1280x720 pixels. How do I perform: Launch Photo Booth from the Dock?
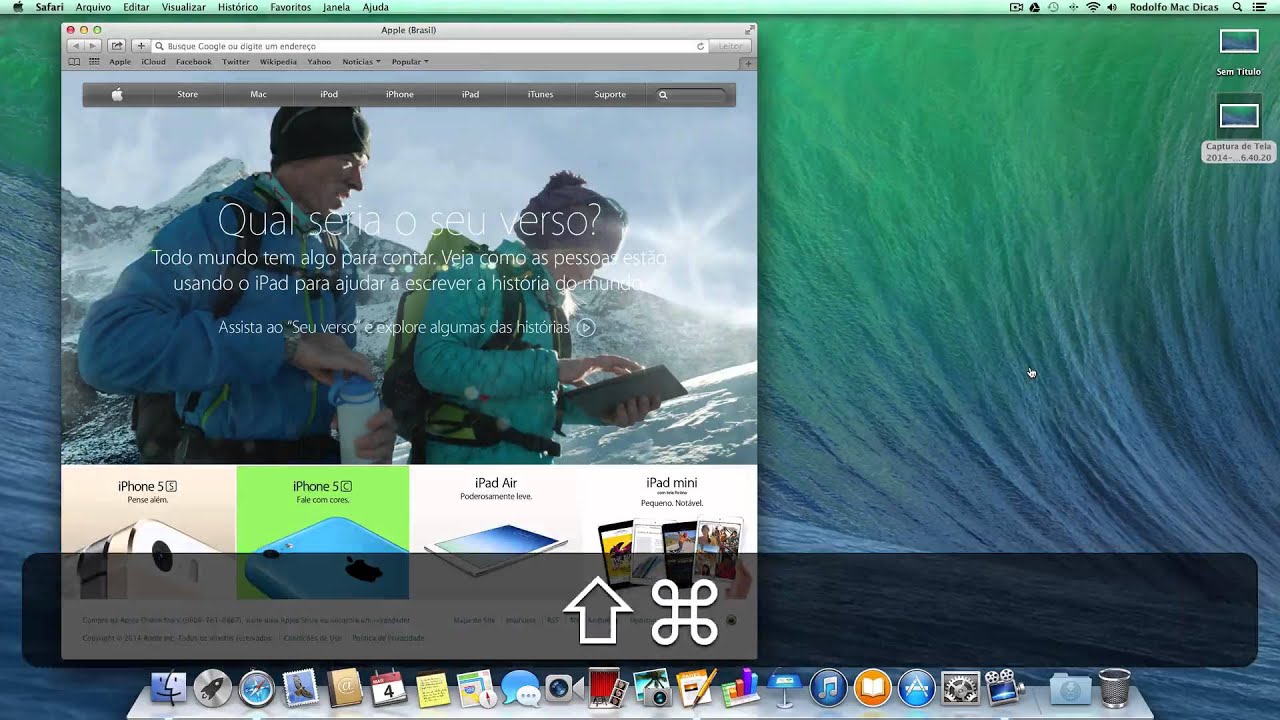pos(608,688)
